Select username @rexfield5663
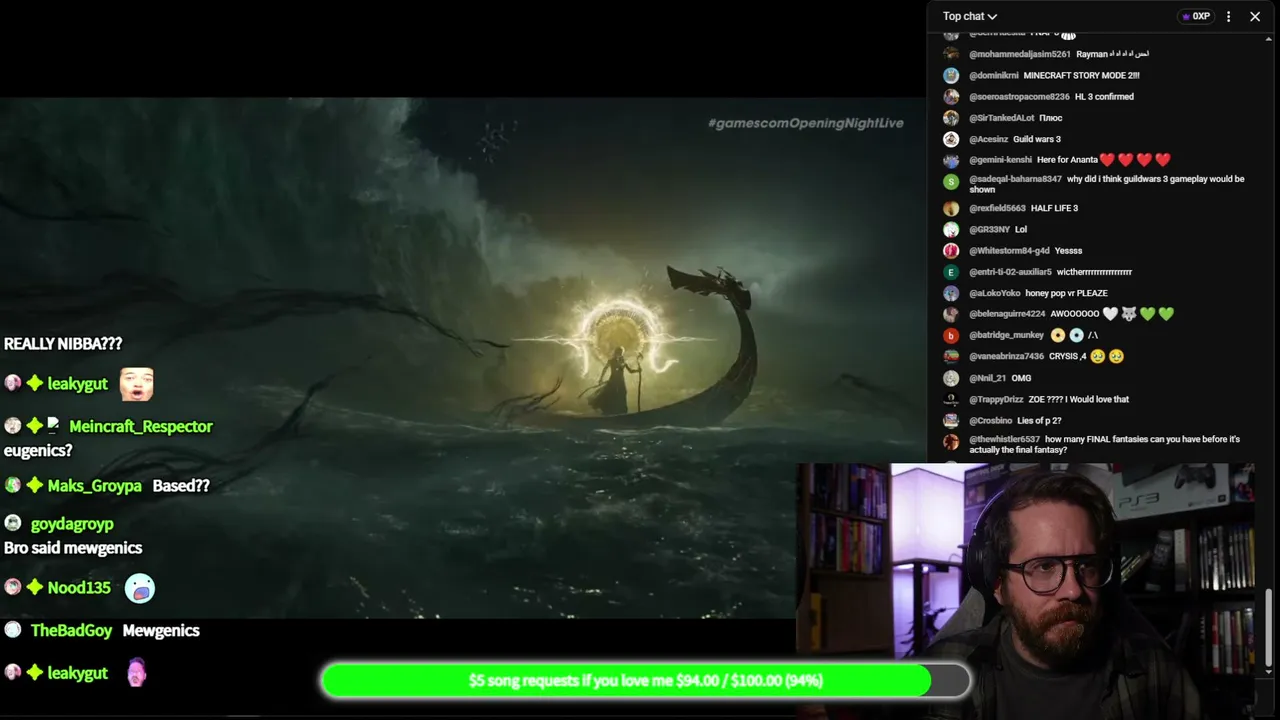The width and height of the screenshot is (1280, 720). 997,208
